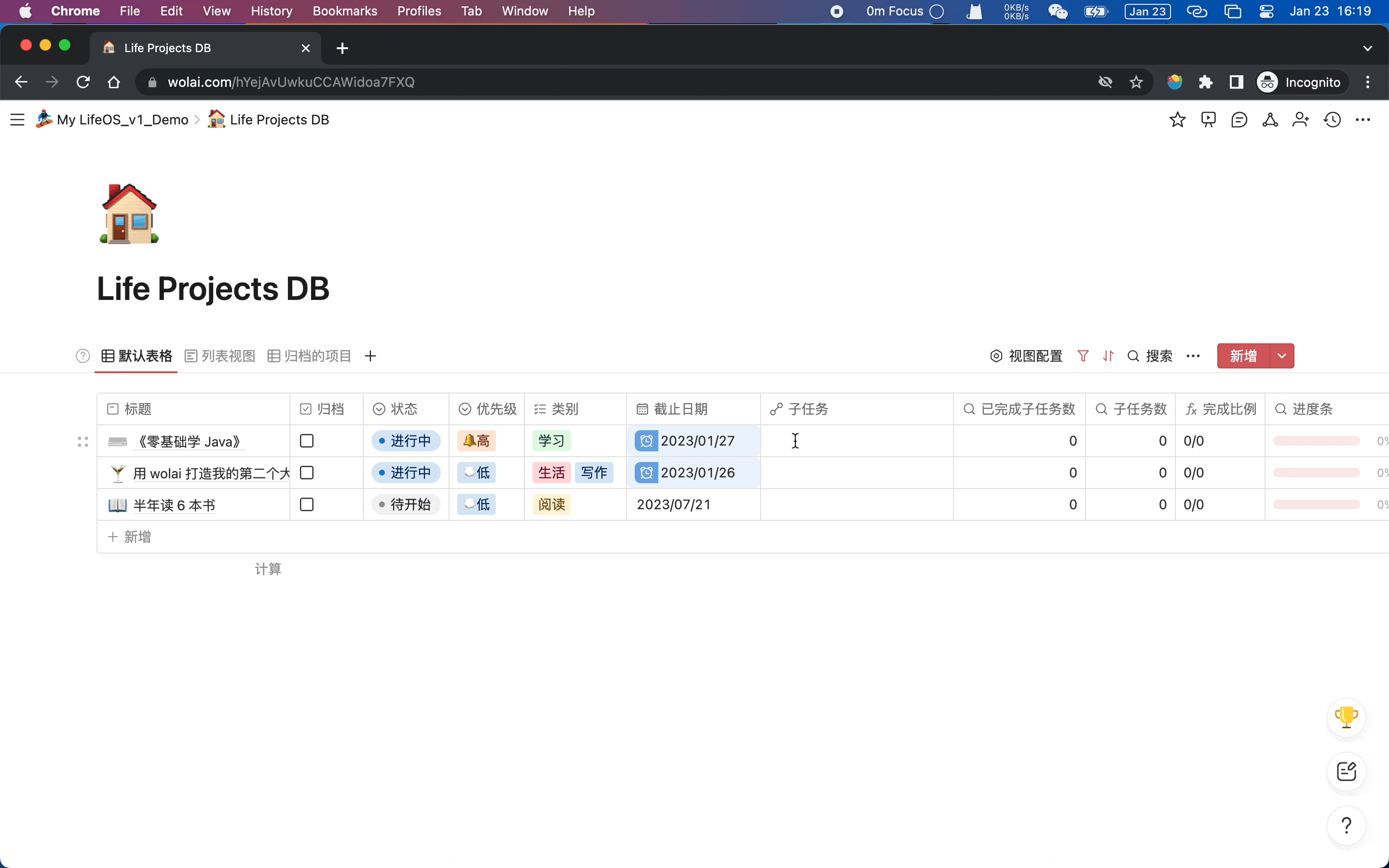Open table's three-dot more options
The image size is (1389, 868).
pyautogui.click(x=1193, y=356)
